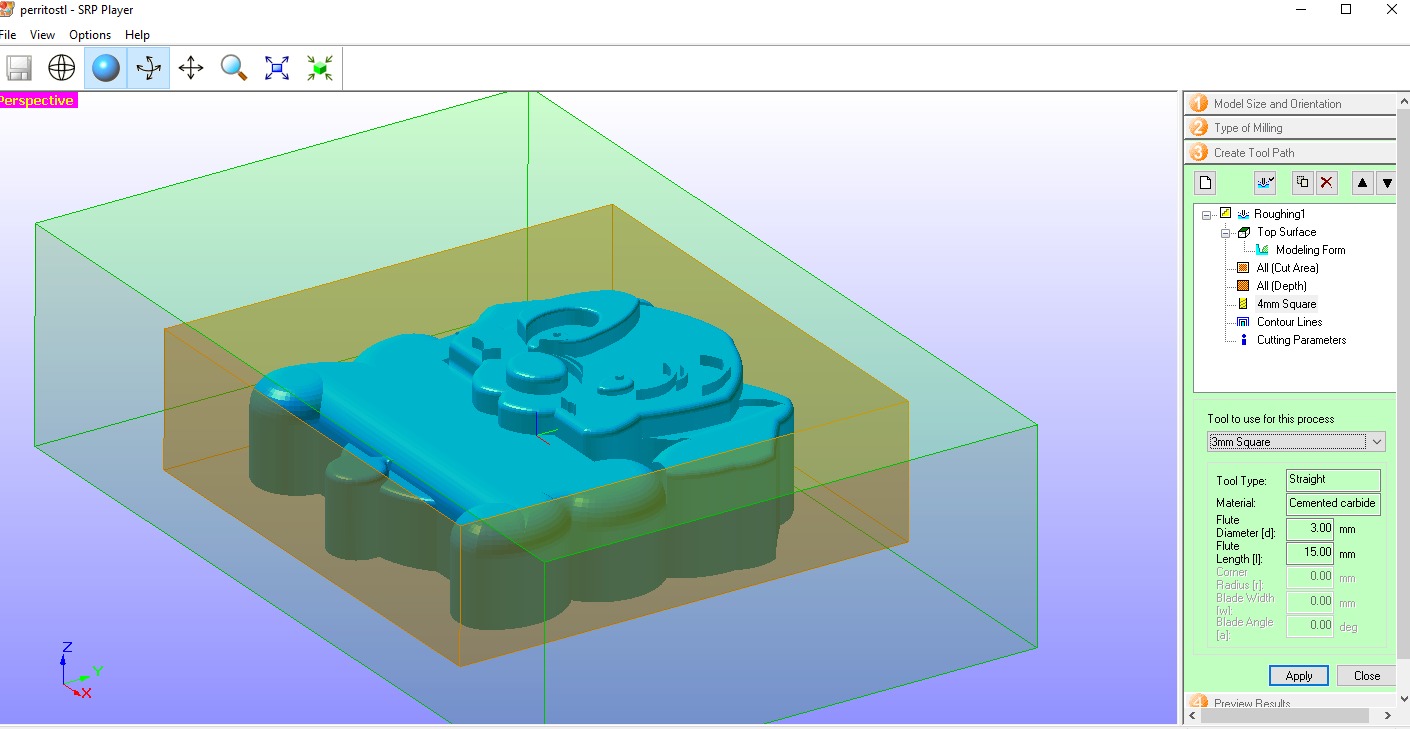Click the Flute Diameter value field
The width and height of the screenshot is (1410, 729).
coord(1309,527)
